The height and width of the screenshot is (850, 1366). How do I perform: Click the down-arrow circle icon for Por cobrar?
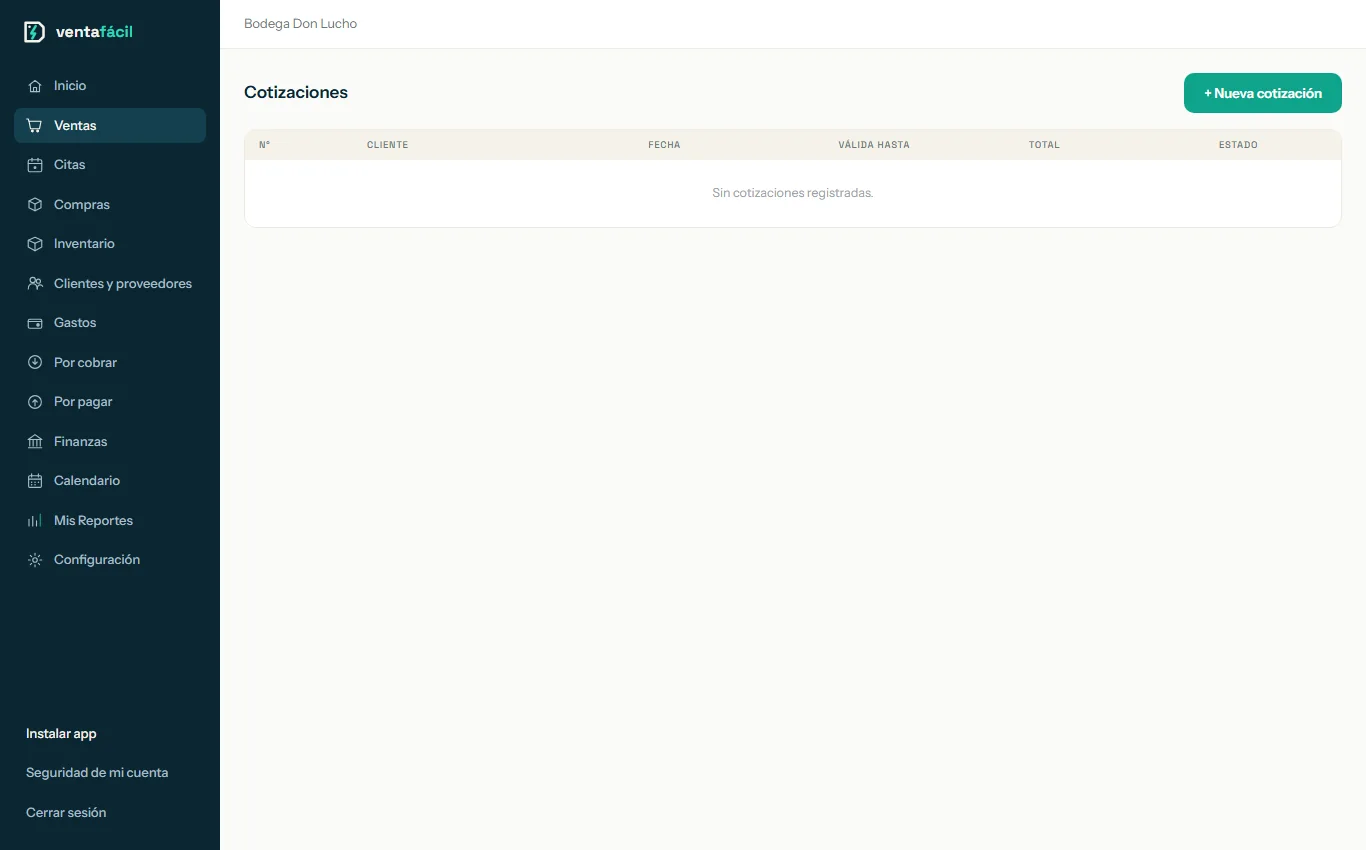(x=35, y=363)
